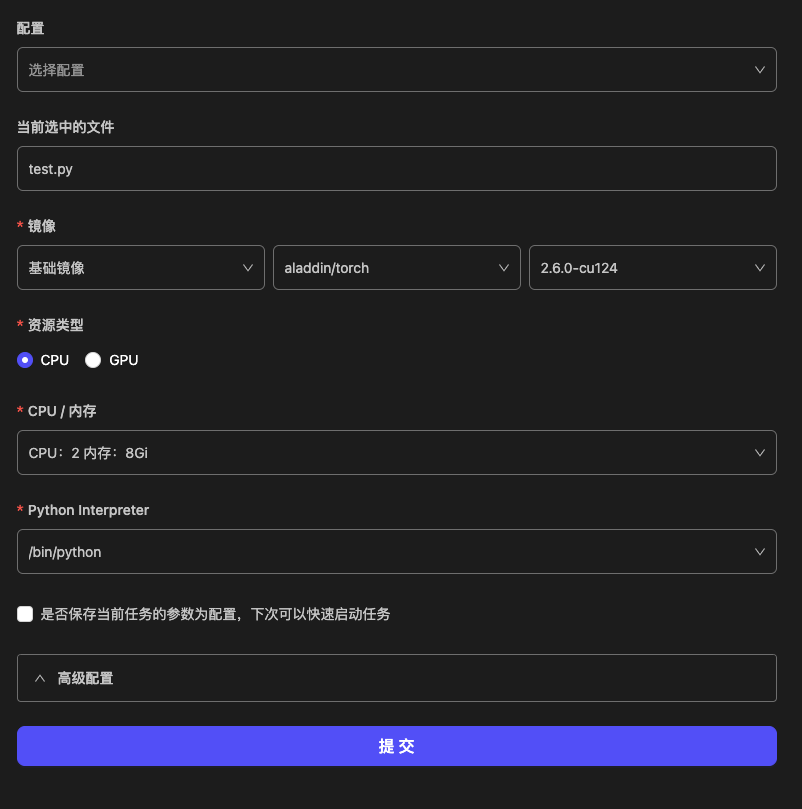
Task: Open the 基础镜像 image type dropdown
Action: pyautogui.click(x=140, y=267)
